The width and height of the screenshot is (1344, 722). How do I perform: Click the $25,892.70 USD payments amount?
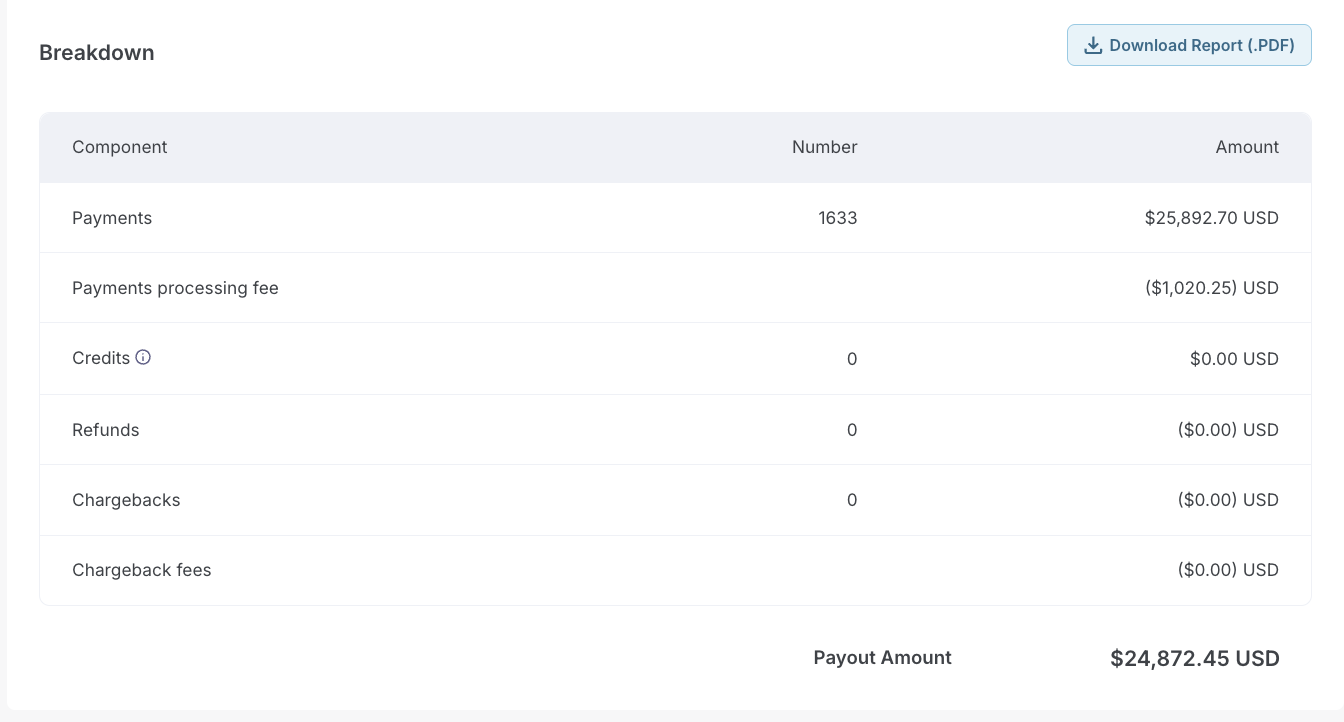tap(1211, 218)
